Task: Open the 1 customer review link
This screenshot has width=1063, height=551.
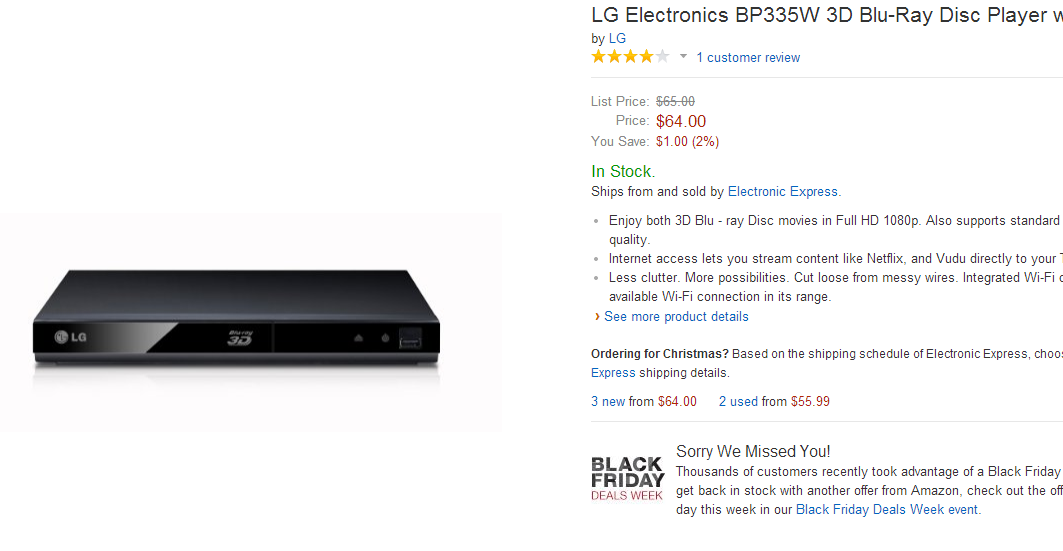Action: pyautogui.click(x=748, y=58)
